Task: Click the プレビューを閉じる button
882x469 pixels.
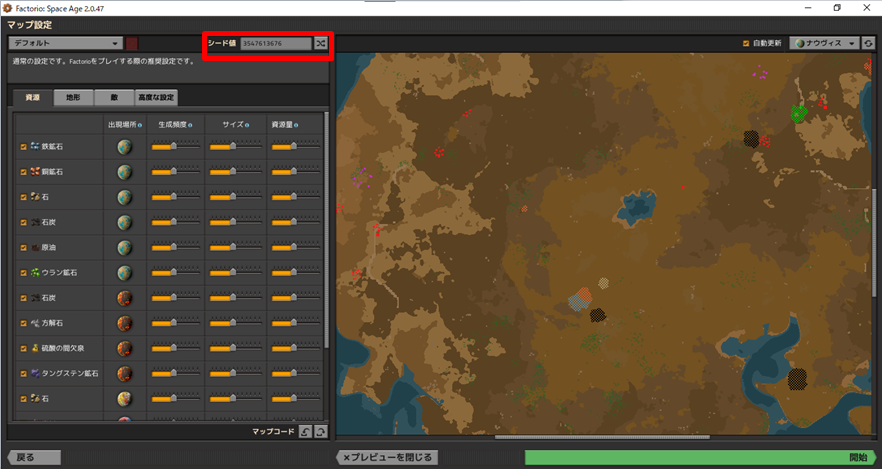Action: pos(388,457)
